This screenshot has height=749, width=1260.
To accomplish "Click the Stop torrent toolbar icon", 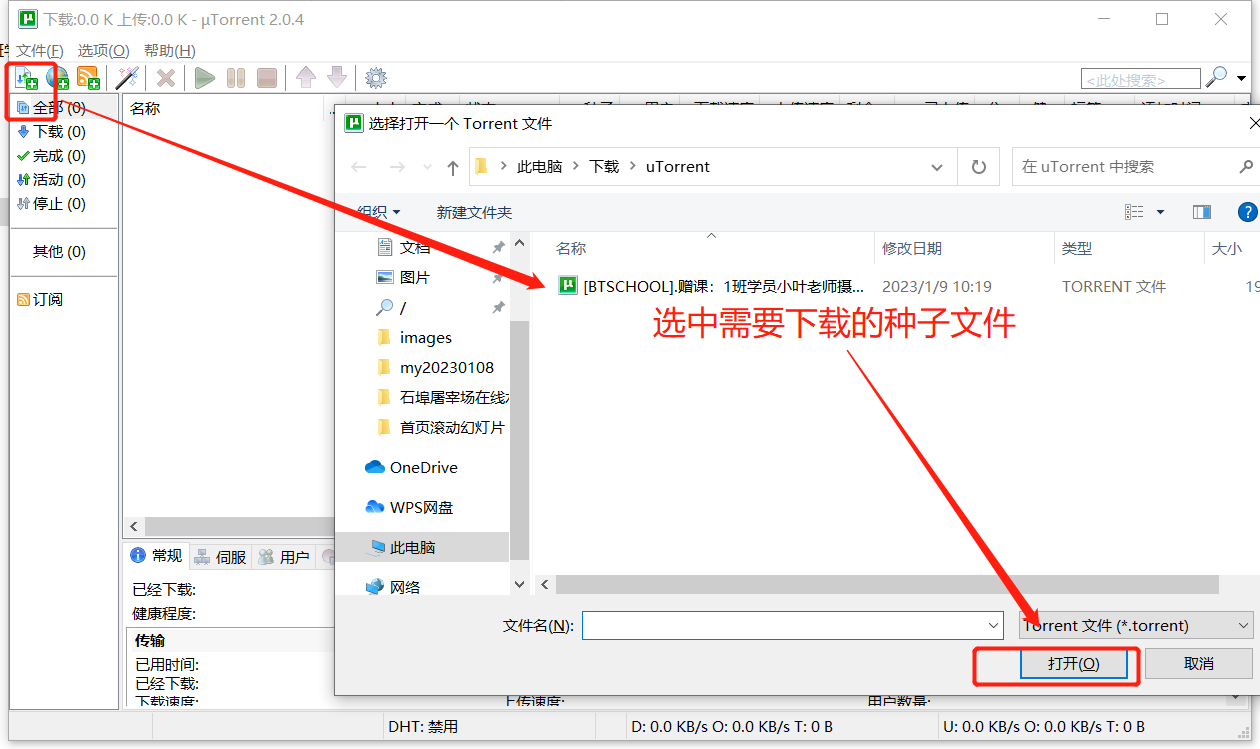I will [x=267, y=78].
